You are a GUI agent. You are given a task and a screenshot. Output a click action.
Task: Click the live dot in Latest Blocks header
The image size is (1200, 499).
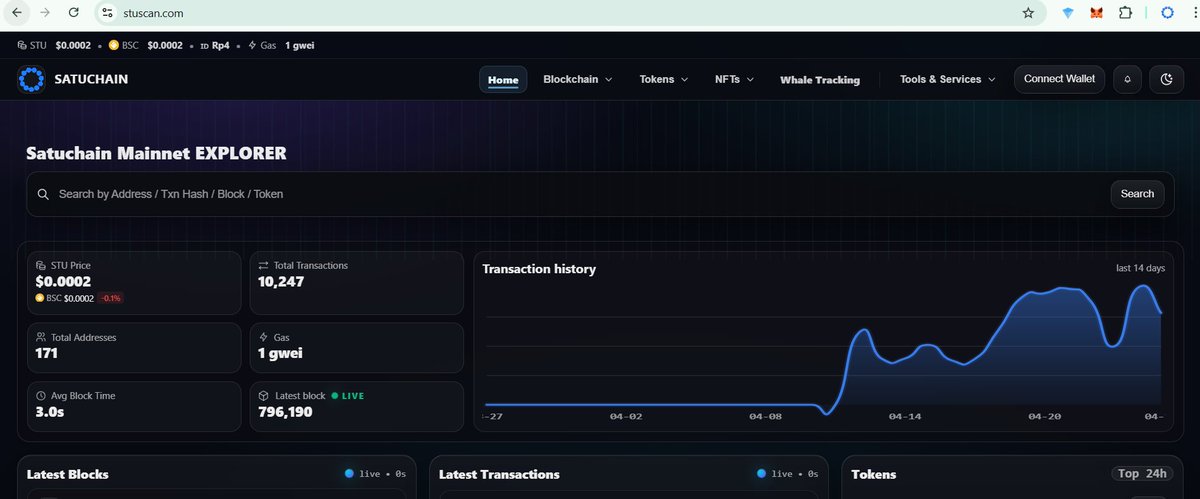348,474
